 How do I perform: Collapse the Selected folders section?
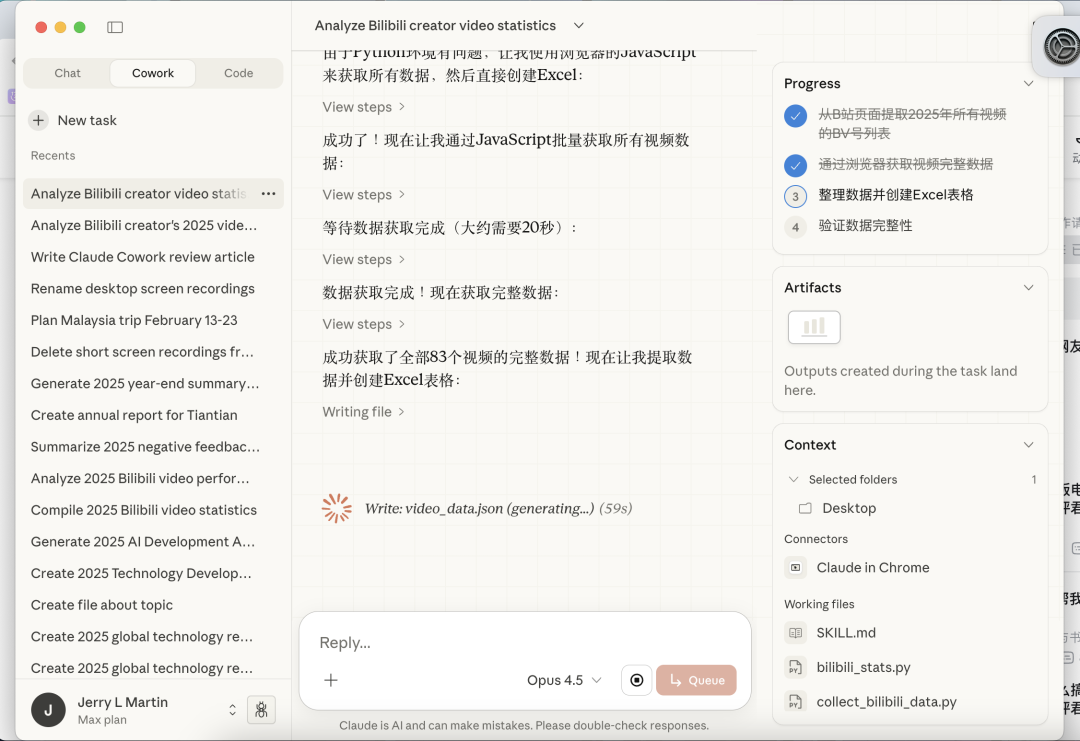coord(794,480)
